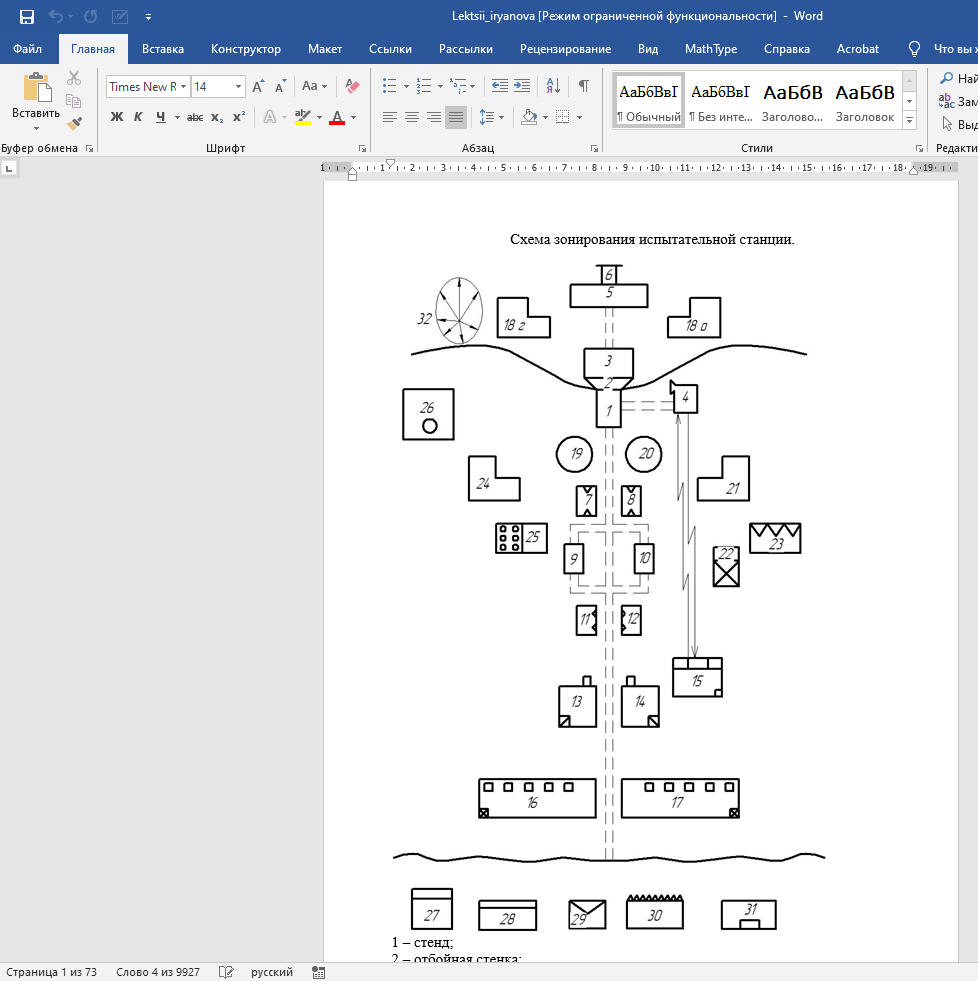This screenshot has width=978, height=981.
Task: Increase the indent level
Action: click(x=522, y=87)
